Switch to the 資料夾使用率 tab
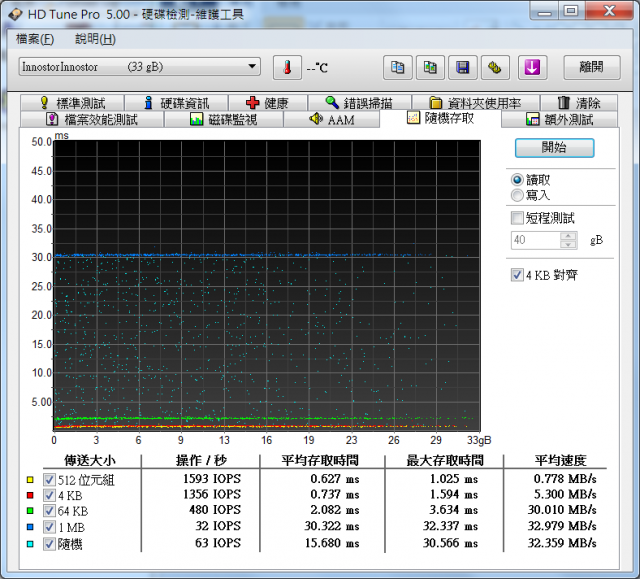Screen dimensions: 640x579 click(x=476, y=103)
